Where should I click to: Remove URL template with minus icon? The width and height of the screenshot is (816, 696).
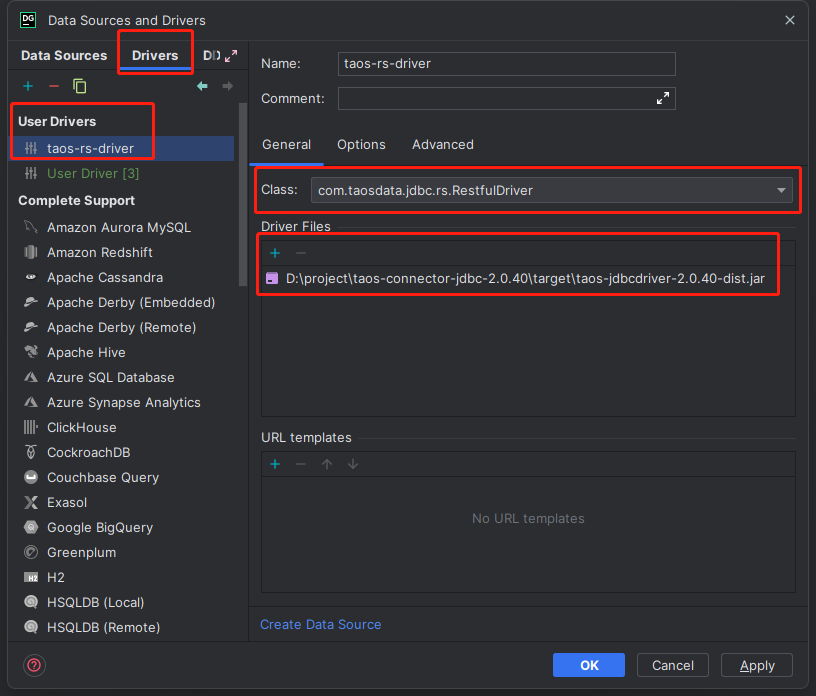(301, 464)
